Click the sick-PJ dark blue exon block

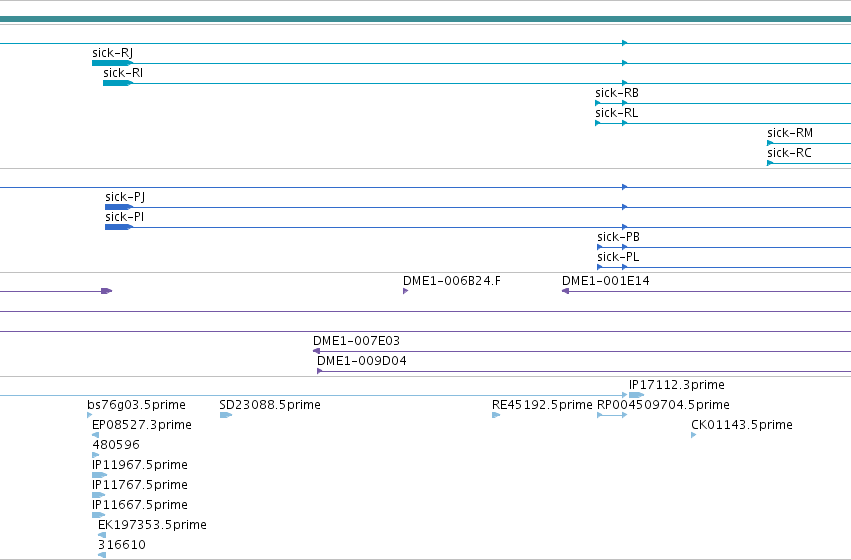click(118, 207)
